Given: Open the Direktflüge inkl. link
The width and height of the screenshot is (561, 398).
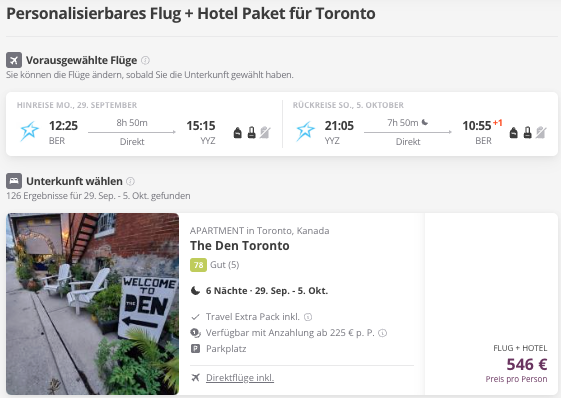Looking at the screenshot, I should [240, 378].
